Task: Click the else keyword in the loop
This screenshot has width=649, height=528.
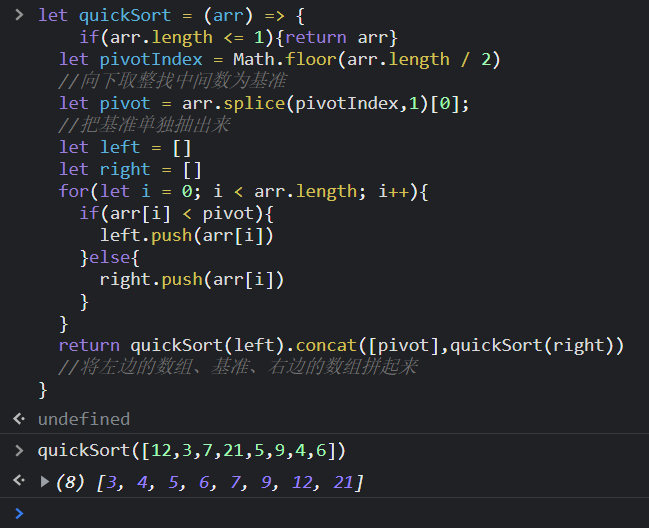Action: [x=110, y=257]
